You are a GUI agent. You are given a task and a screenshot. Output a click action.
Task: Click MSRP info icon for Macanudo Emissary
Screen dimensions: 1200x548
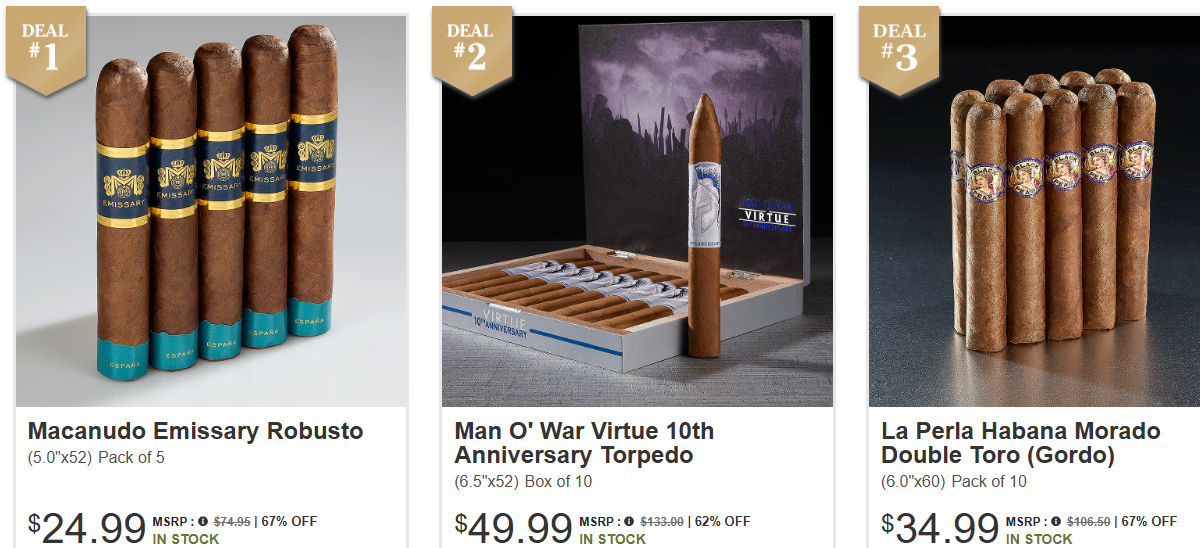point(203,521)
